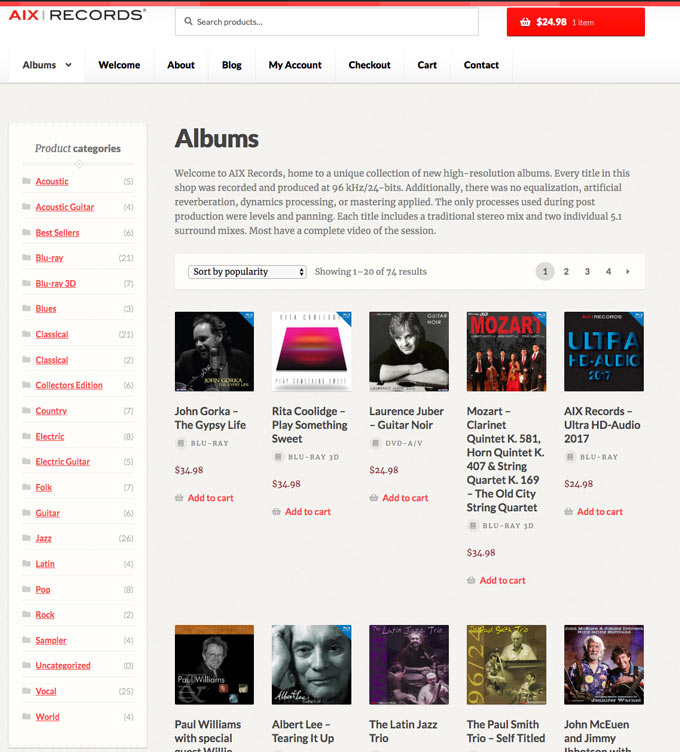Click the AIX Records logo
The width and height of the screenshot is (680, 752).
[x=77, y=15]
